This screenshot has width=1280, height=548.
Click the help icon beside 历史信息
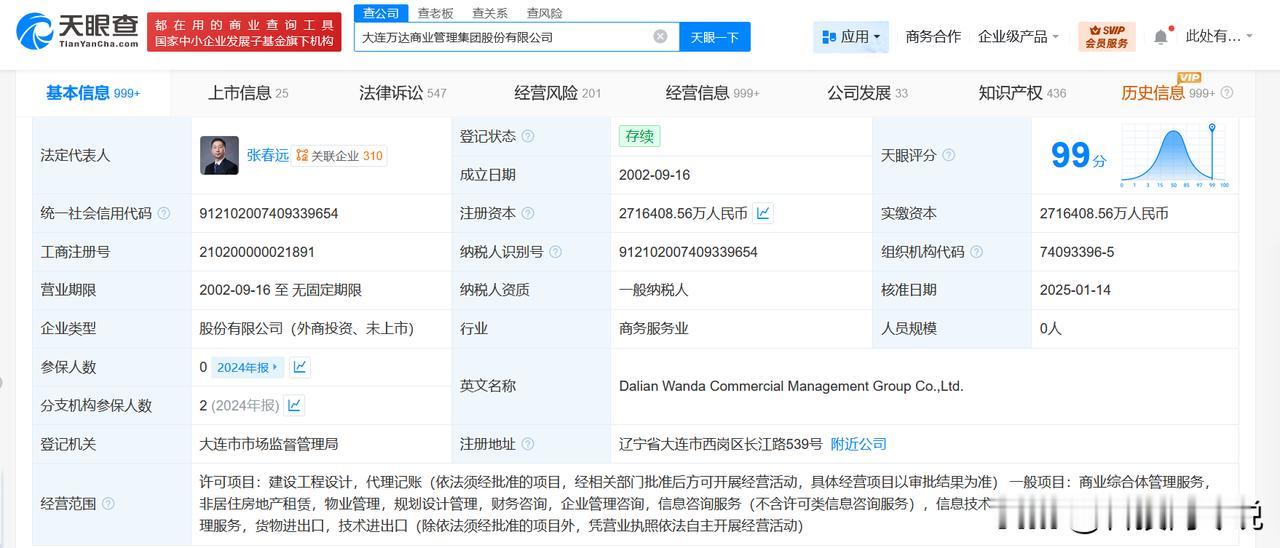pos(1227,93)
